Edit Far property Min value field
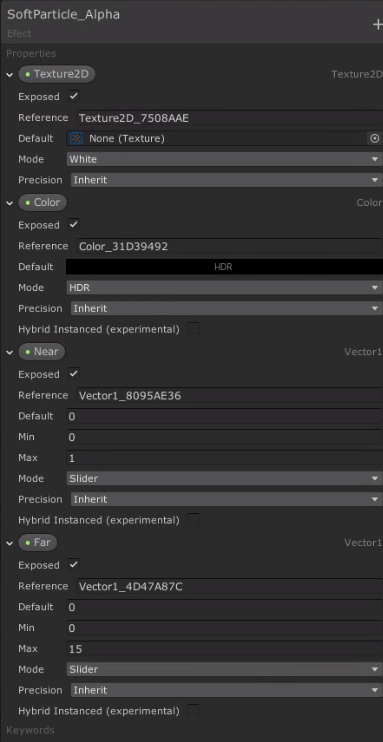The image size is (383, 742). pyautogui.click(x=224, y=628)
